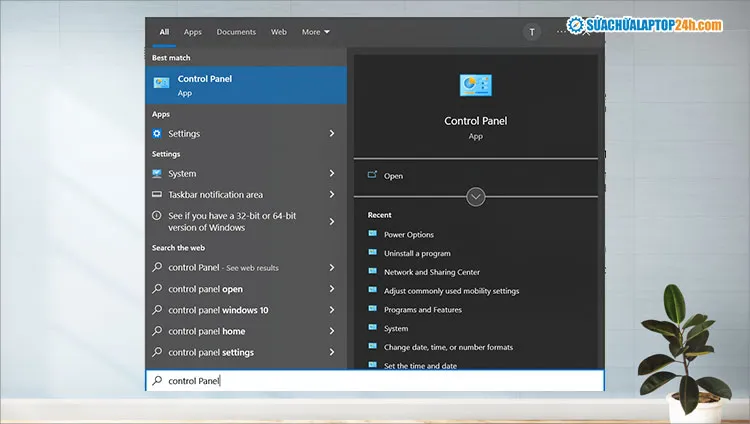Expand arrow for 'control panel windows 10'

pos(332,310)
